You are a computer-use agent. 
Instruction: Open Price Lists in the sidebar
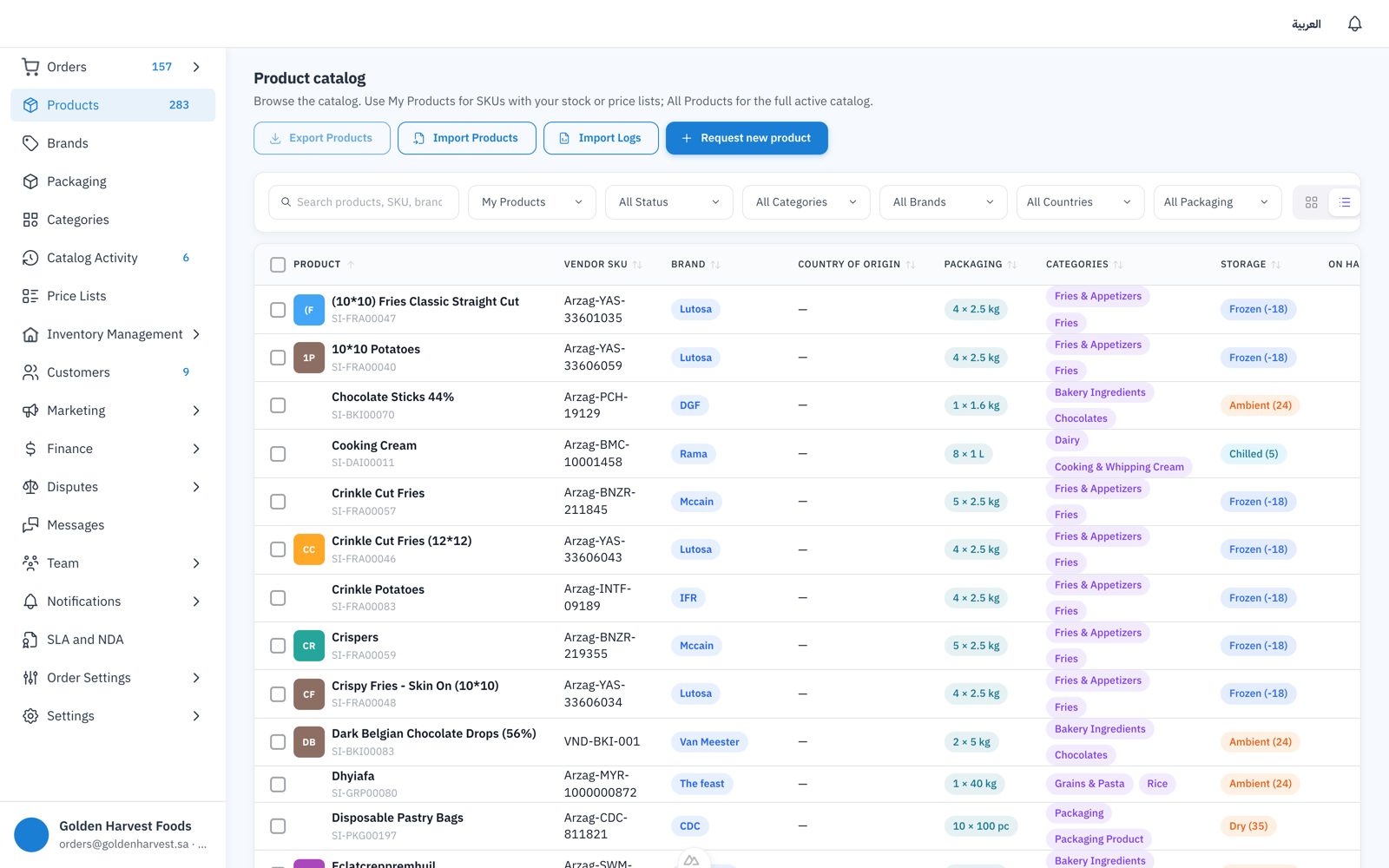tap(113, 296)
